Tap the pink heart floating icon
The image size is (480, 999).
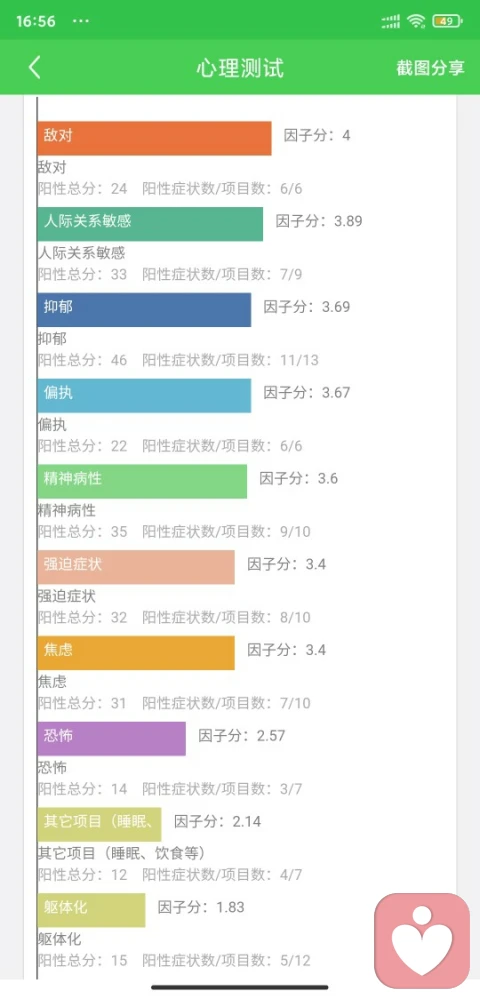pos(421,940)
